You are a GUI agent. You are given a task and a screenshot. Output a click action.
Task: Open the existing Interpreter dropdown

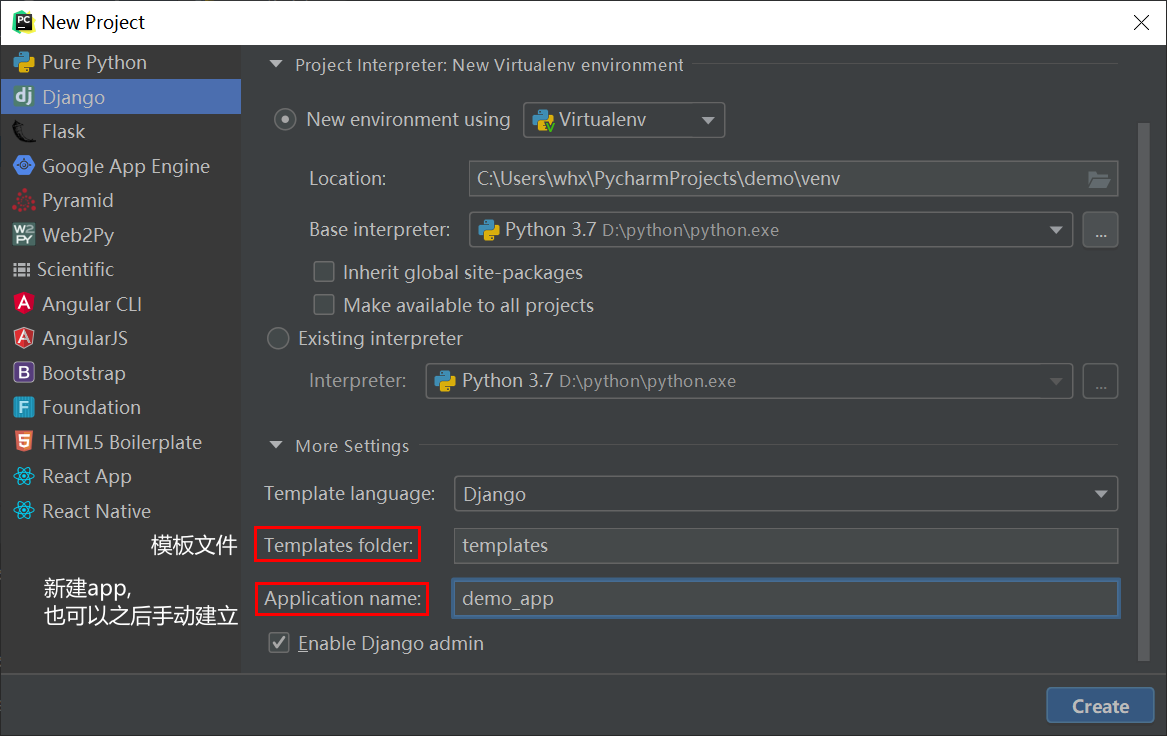click(749, 381)
